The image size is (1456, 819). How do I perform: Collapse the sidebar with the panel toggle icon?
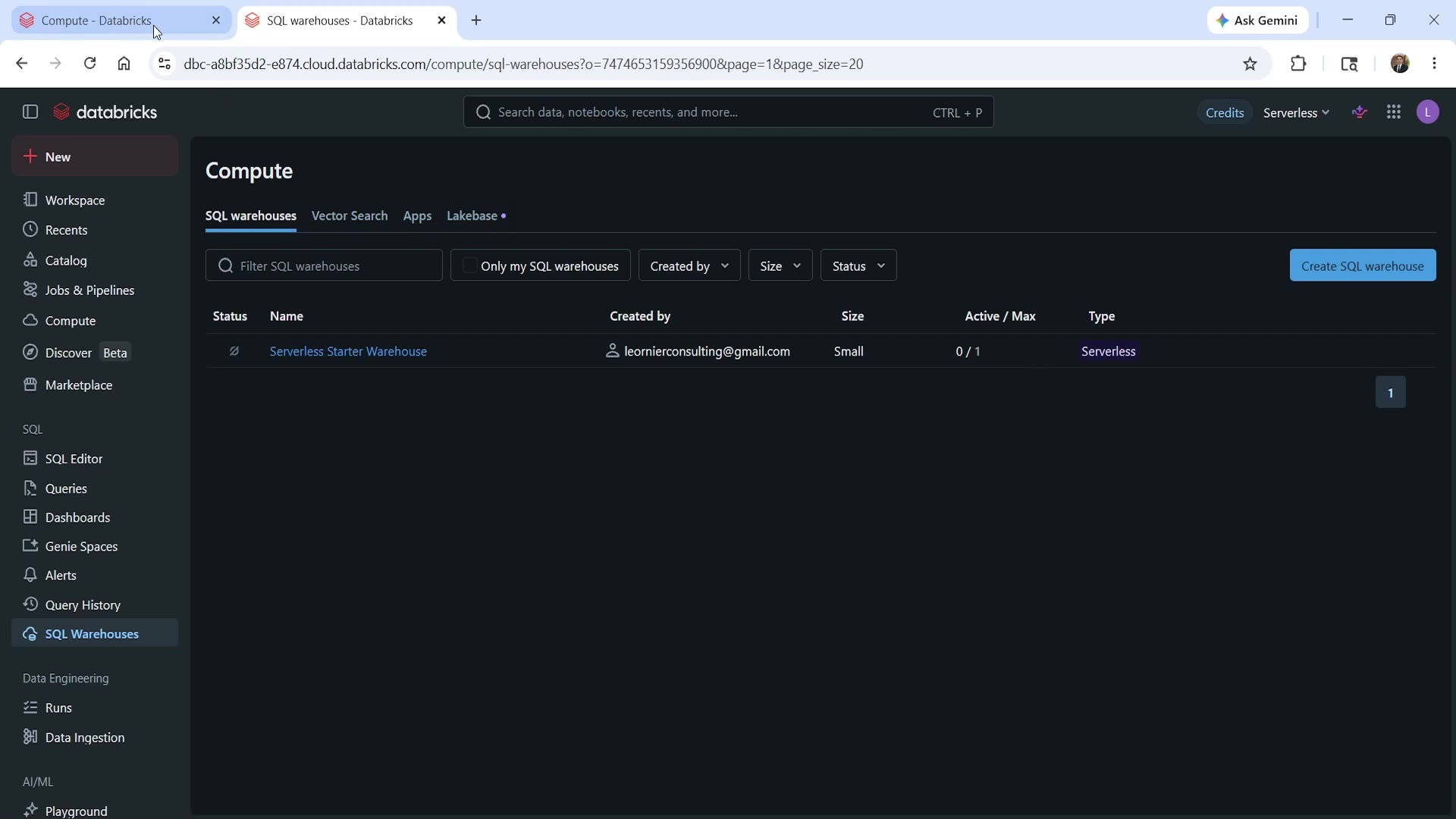coord(30,112)
